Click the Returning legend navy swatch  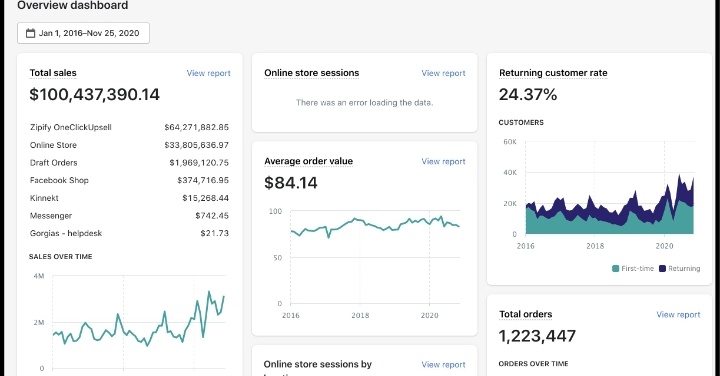[x=662, y=269]
